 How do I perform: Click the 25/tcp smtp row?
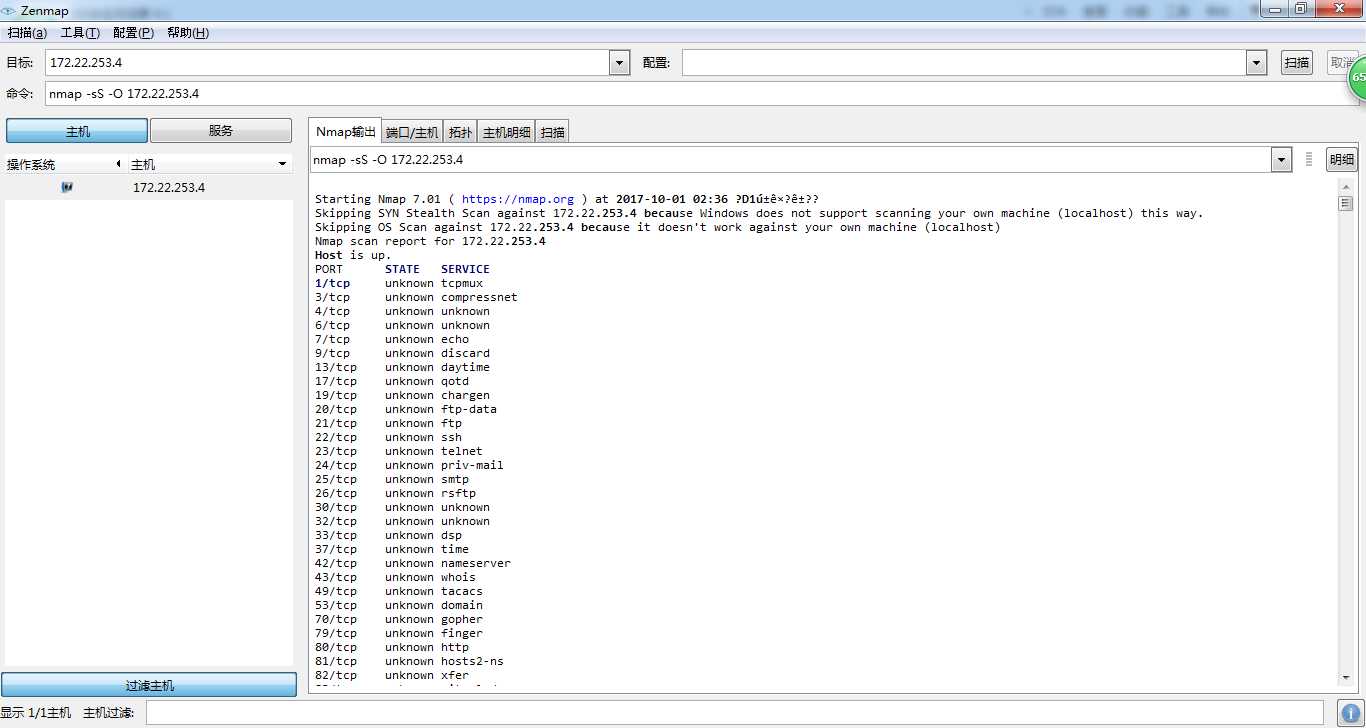[x=392, y=479]
